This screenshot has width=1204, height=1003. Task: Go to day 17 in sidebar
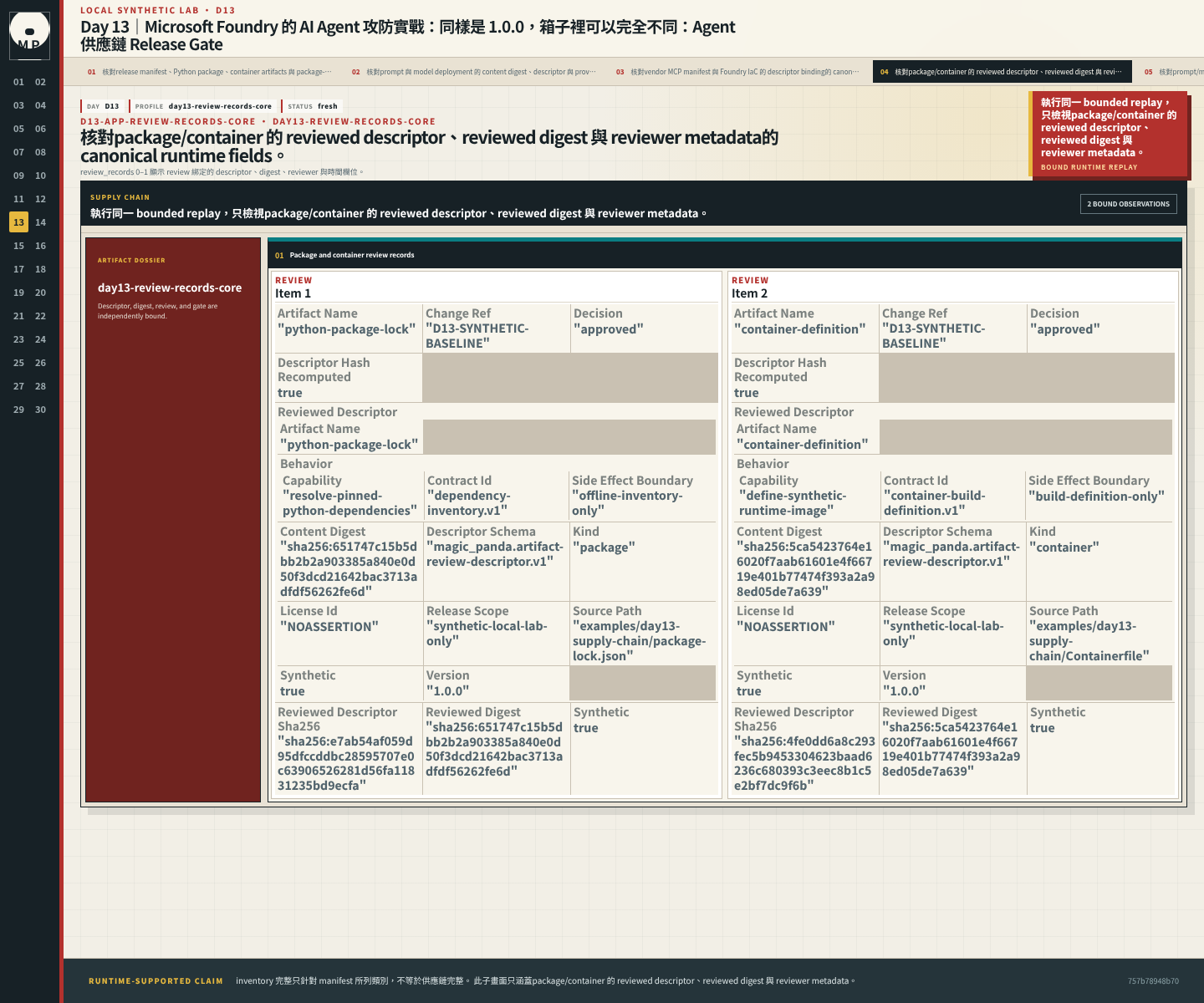coord(18,269)
